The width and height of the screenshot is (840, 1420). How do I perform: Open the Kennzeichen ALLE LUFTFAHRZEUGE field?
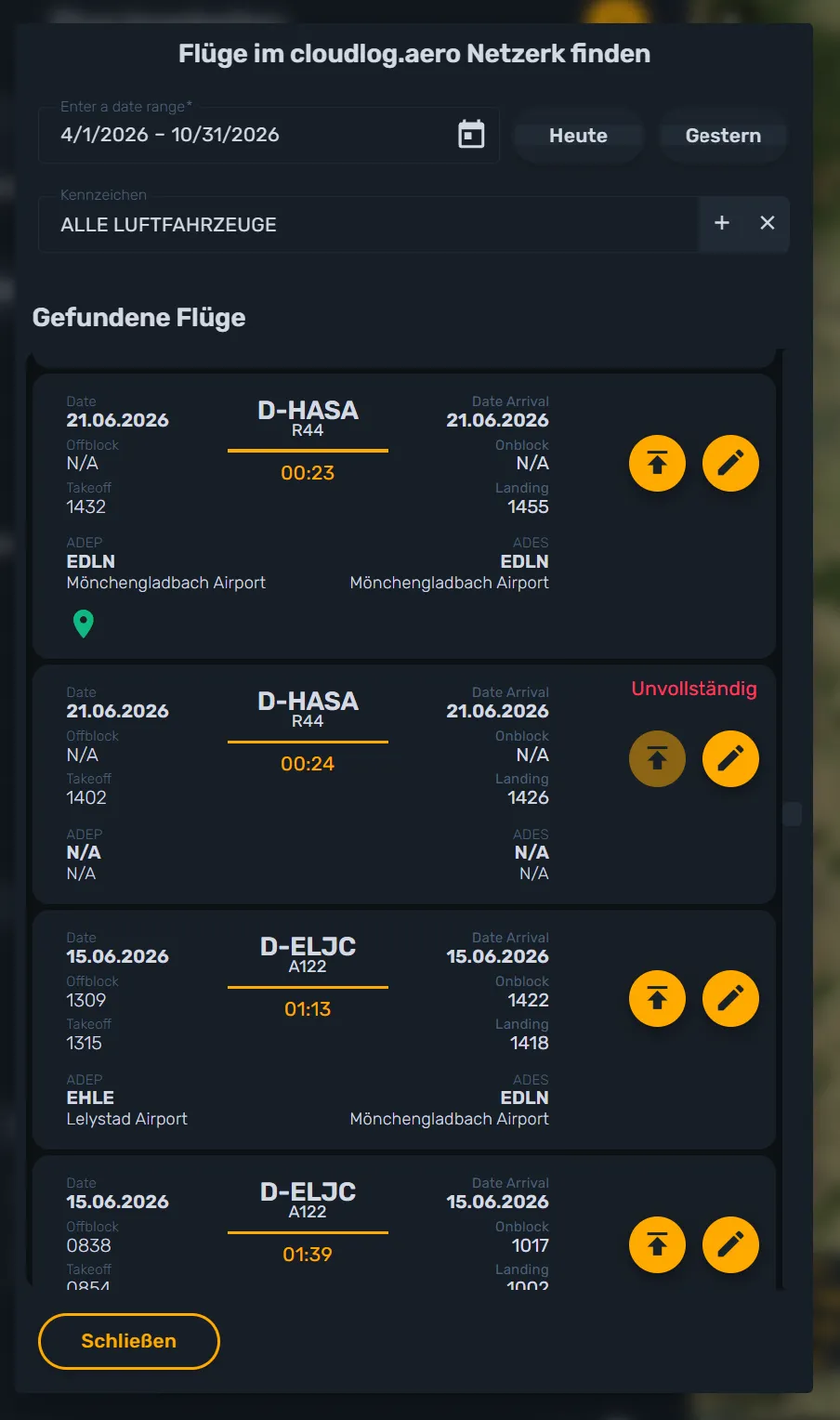click(x=368, y=224)
